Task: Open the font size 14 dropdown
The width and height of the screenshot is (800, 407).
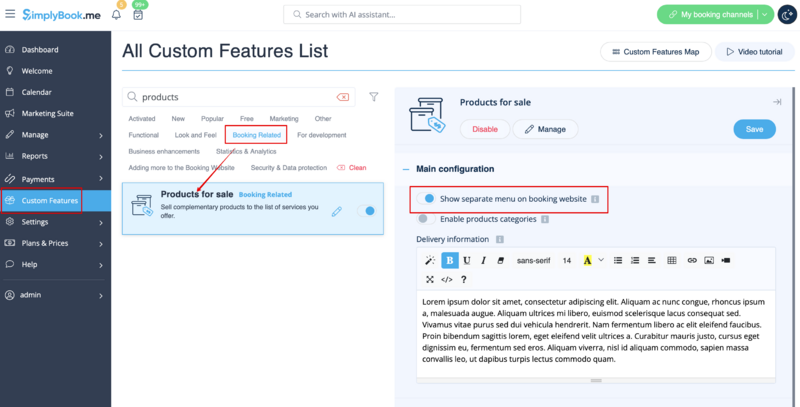Action: (568, 260)
